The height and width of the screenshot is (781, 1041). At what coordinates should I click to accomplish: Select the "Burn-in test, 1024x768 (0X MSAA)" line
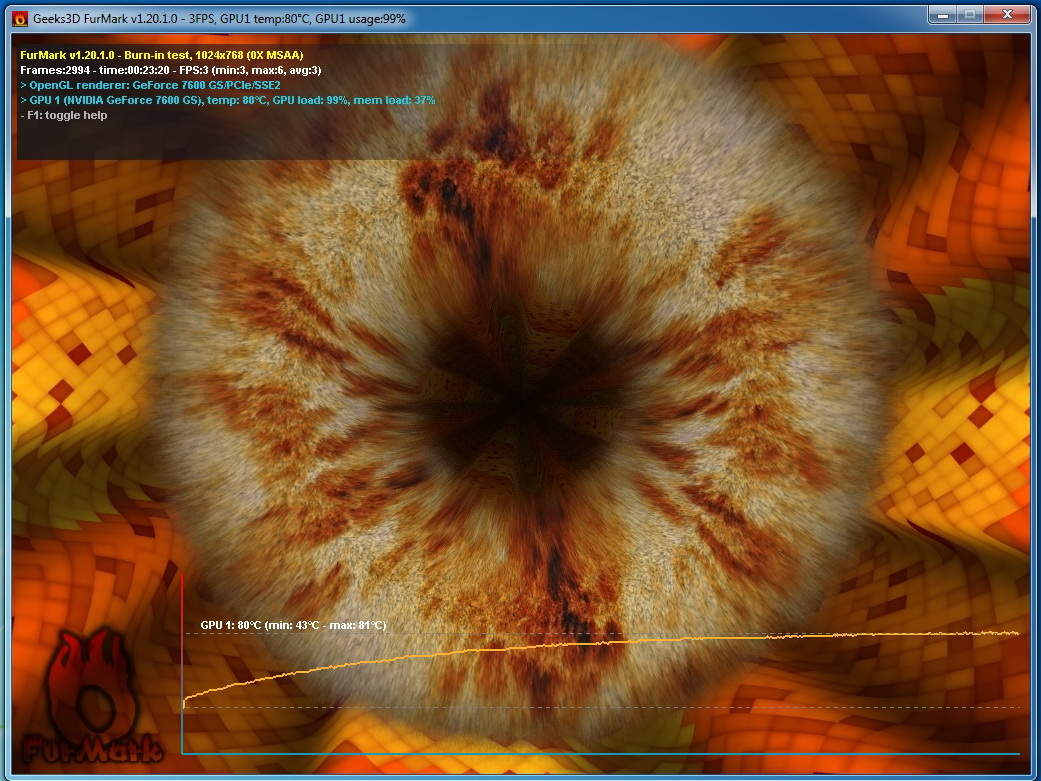(161, 55)
